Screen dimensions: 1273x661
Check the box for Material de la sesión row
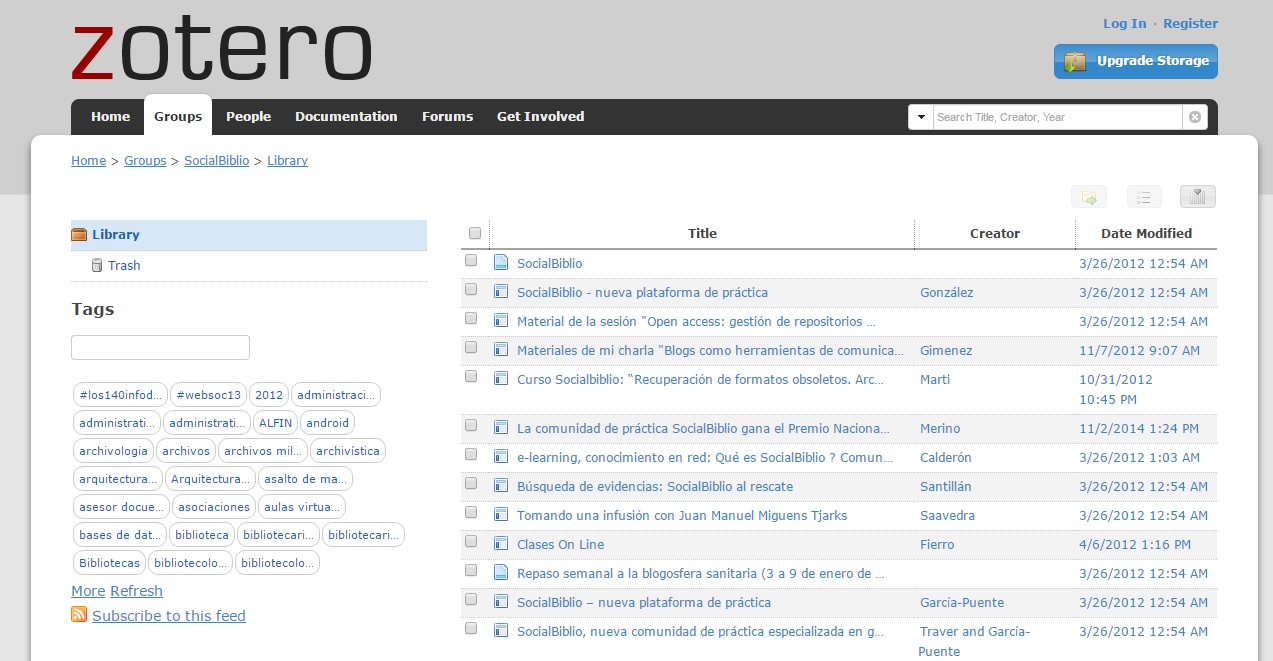point(471,318)
